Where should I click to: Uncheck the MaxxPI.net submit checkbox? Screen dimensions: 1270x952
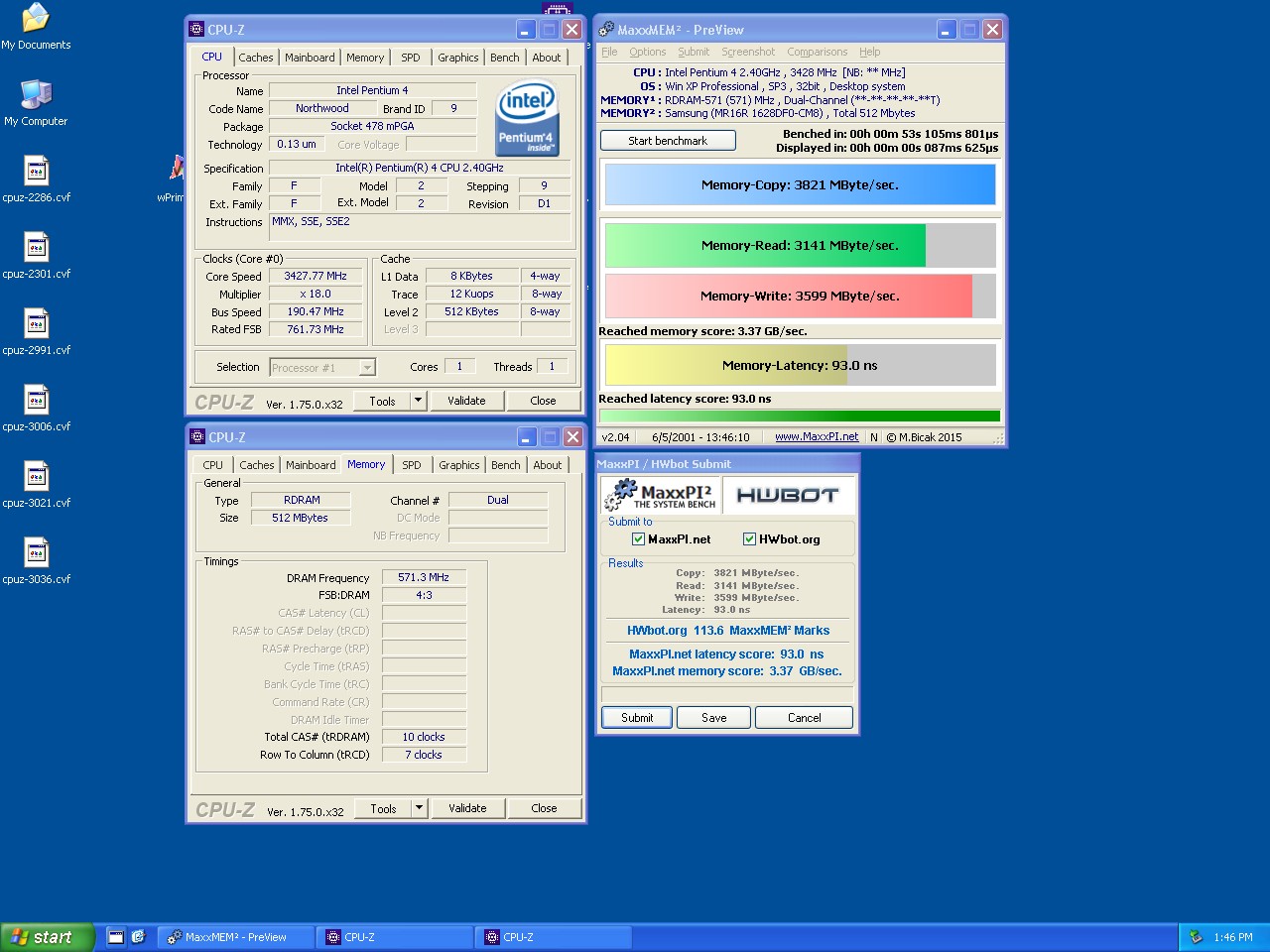tap(638, 539)
